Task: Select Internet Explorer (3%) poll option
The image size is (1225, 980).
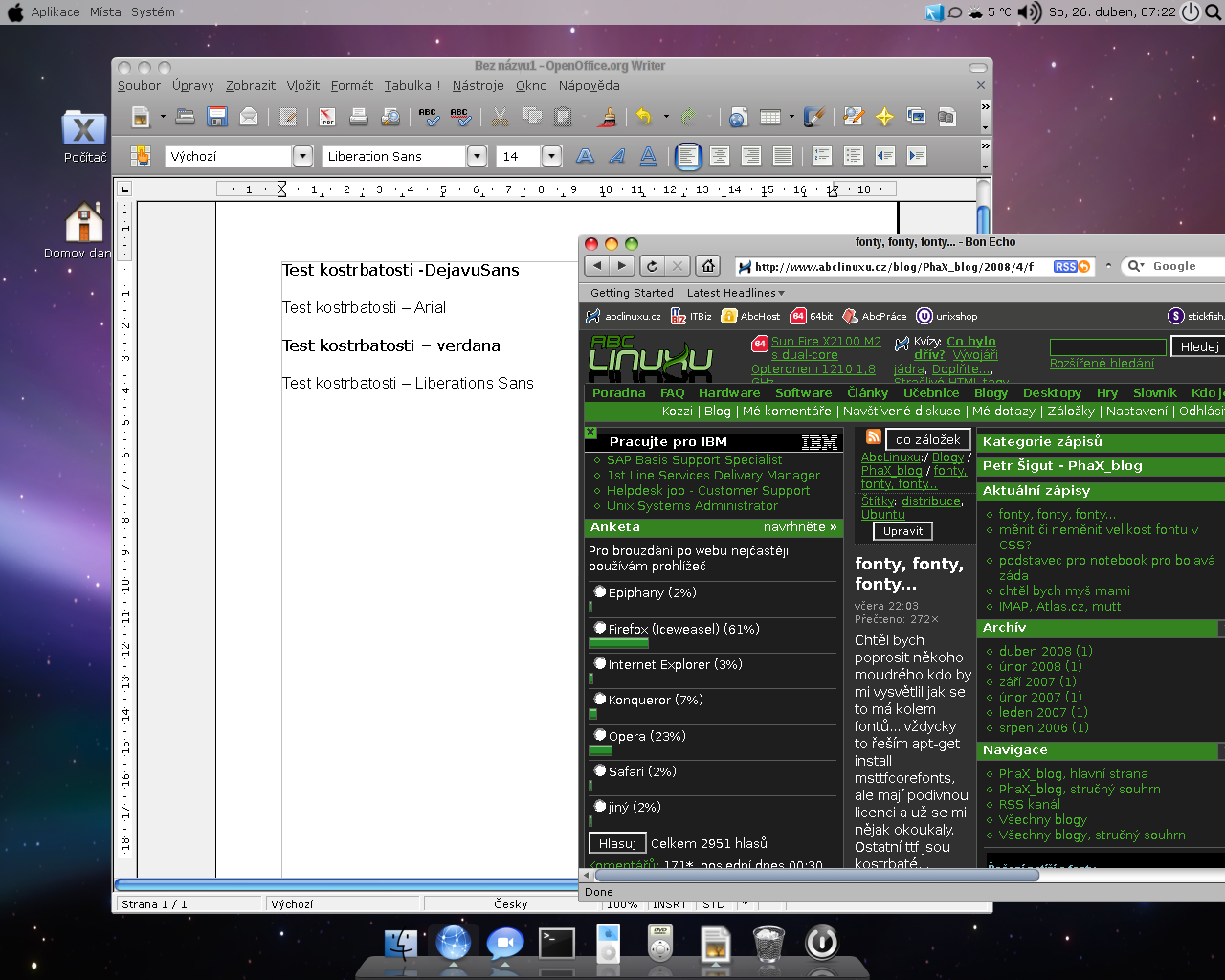Action: 600,664
